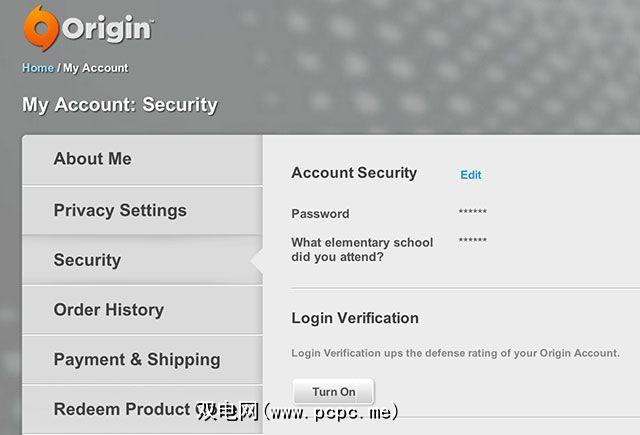Click Edit next to Account Security
Viewport: 640px width, 435px height.
coord(471,175)
